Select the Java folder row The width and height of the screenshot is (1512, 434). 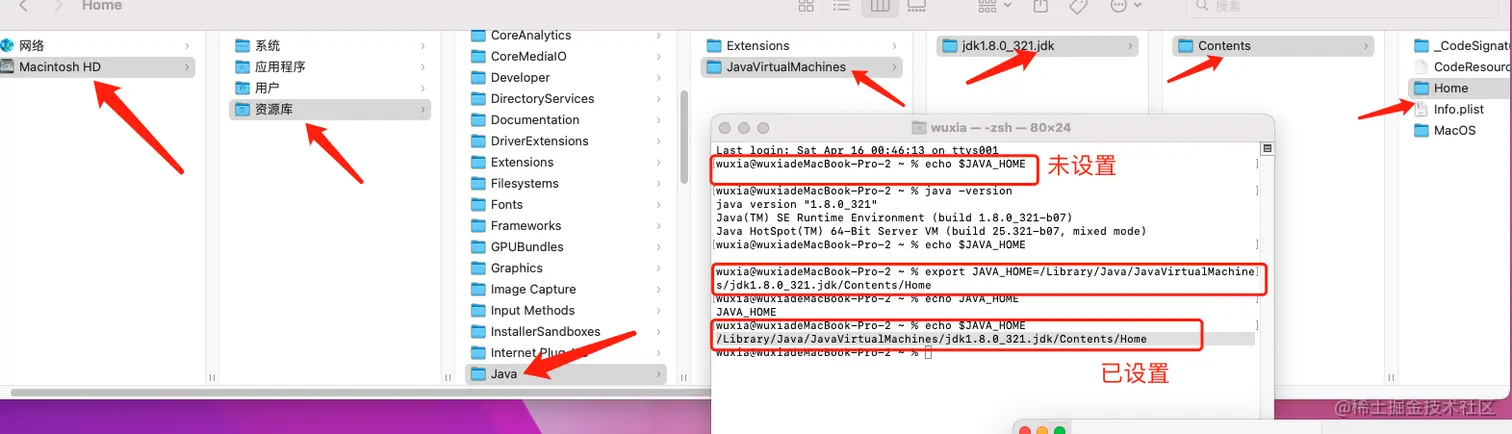coord(566,374)
